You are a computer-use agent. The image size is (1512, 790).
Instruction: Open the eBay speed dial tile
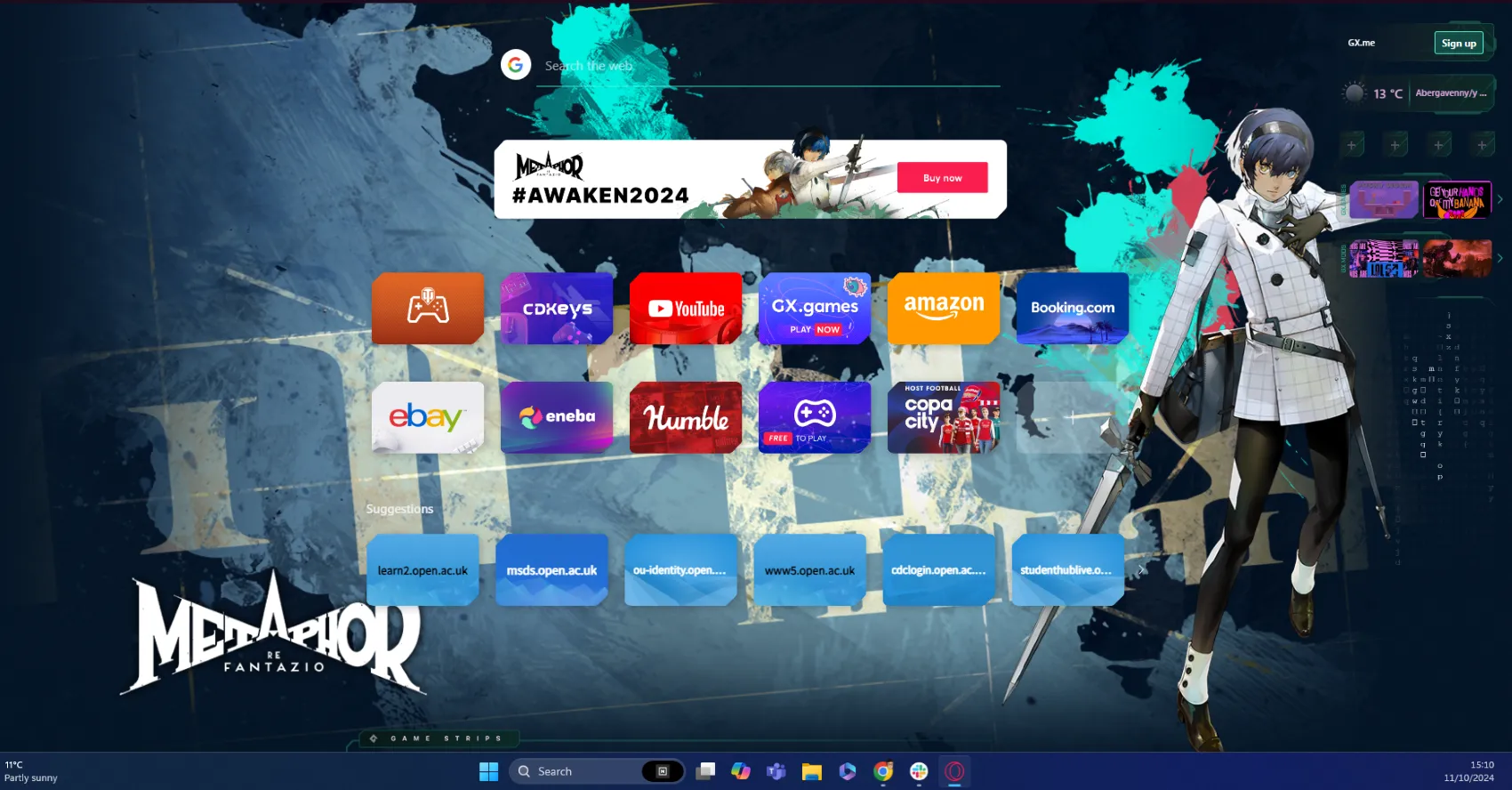click(x=428, y=417)
